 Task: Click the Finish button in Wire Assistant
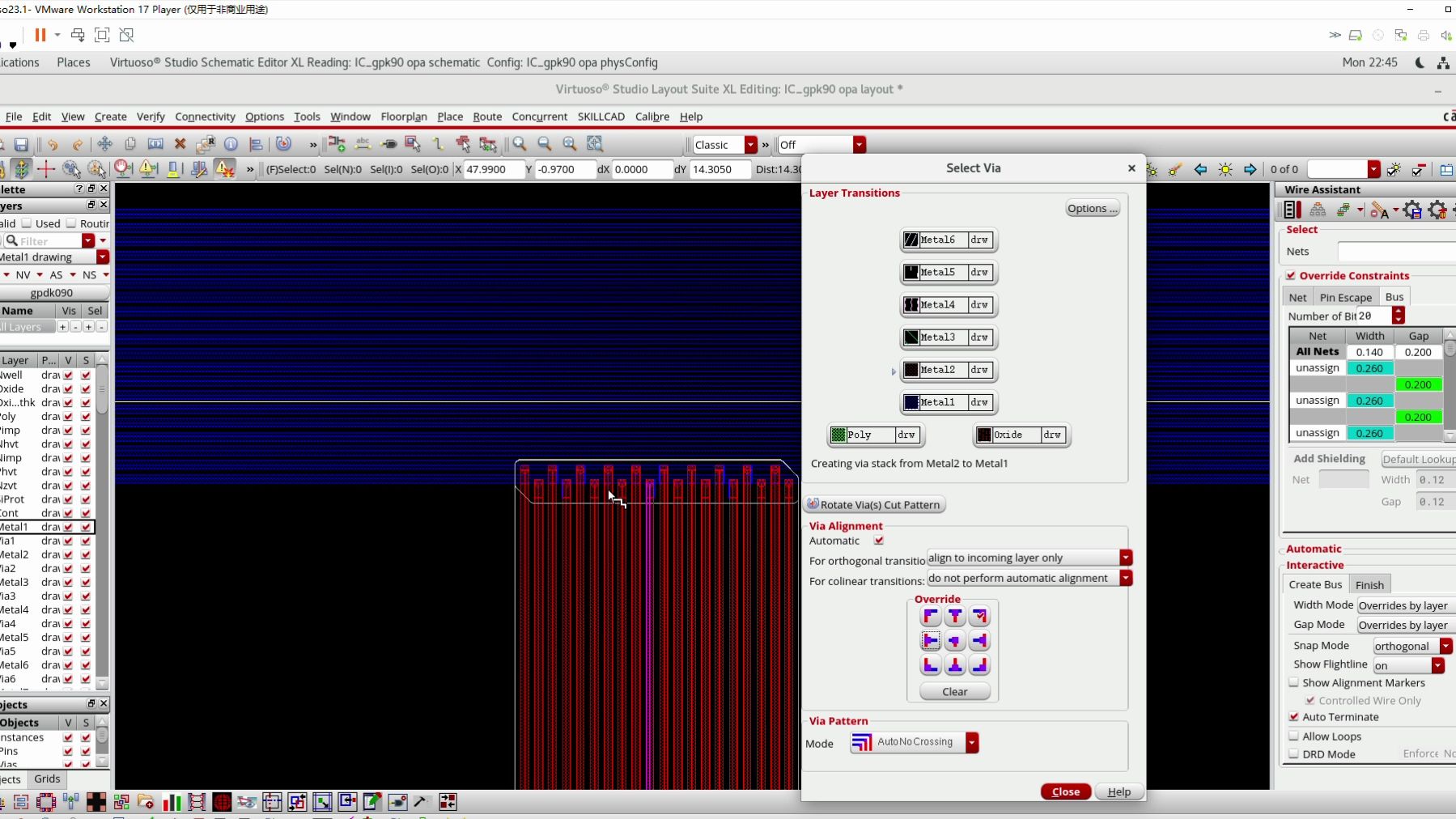[1369, 584]
